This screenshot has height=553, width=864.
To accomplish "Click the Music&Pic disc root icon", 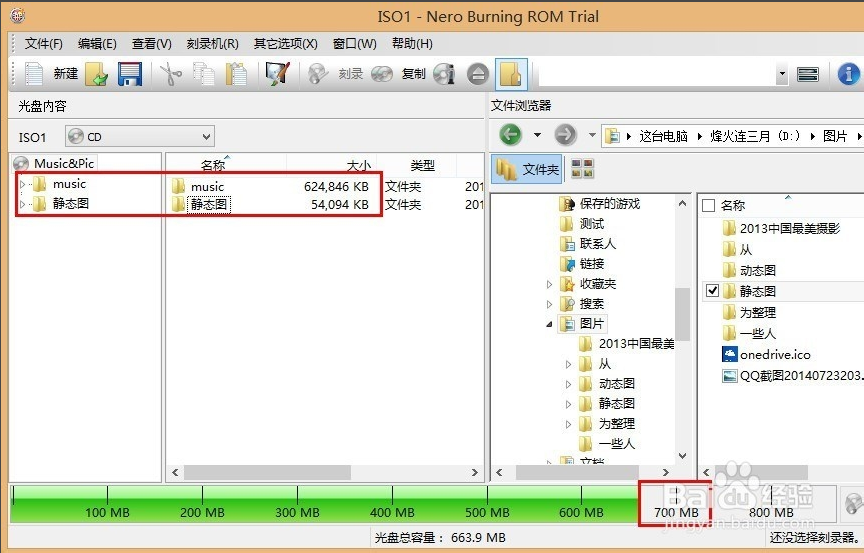I will tap(21, 164).
